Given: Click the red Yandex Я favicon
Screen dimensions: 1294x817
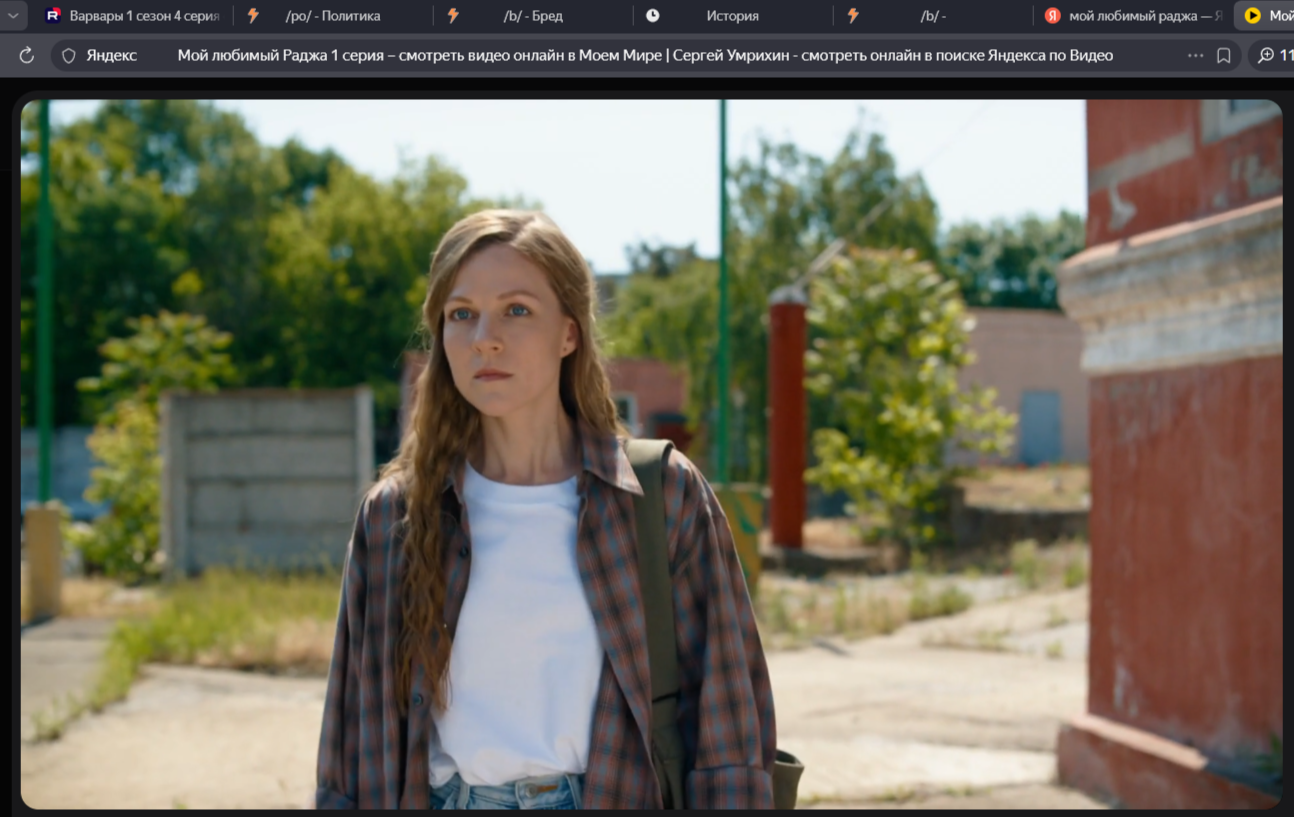Looking at the screenshot, I should (x=1052, y=16).
